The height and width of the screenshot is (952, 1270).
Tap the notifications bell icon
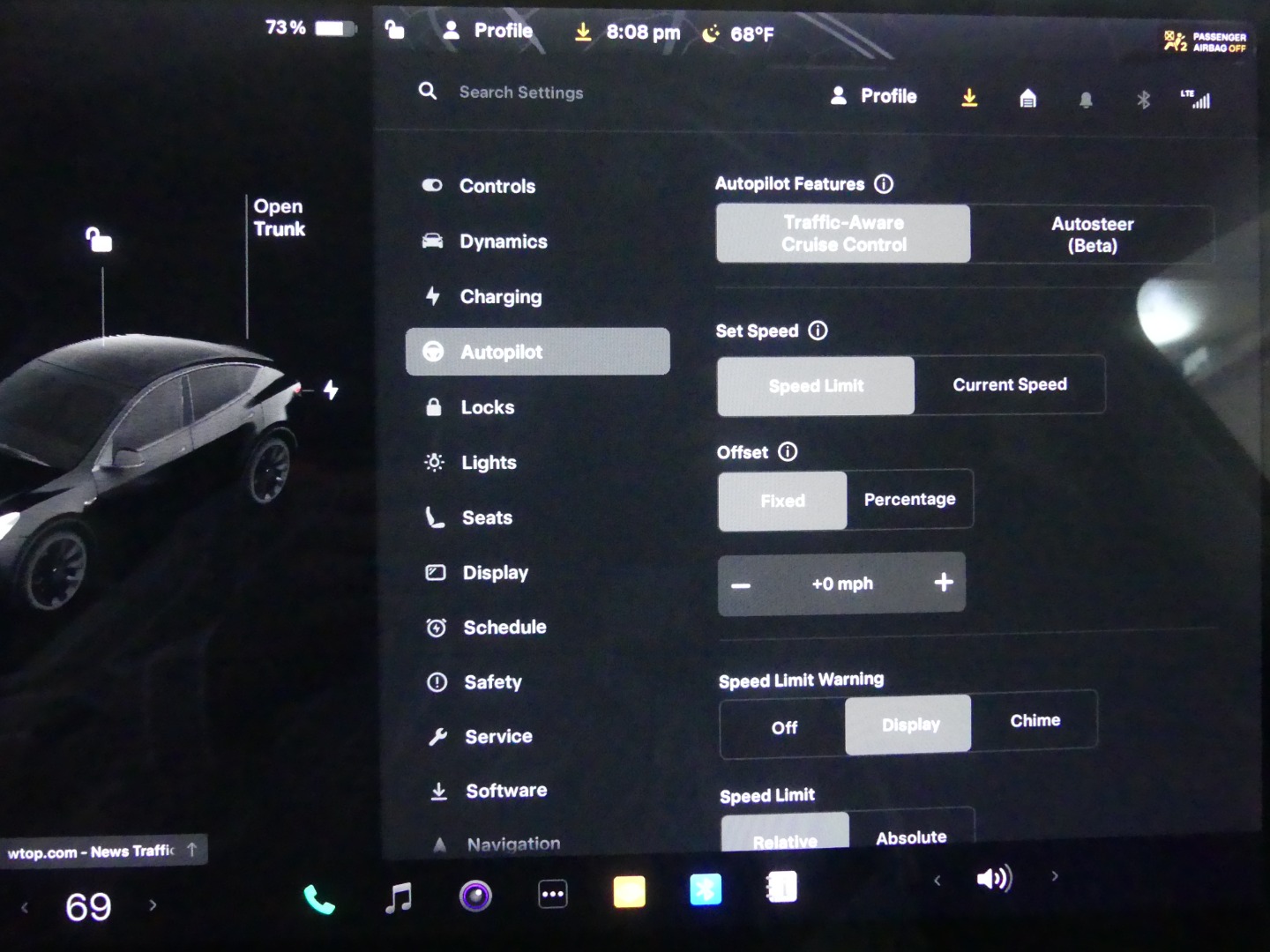1086,100
